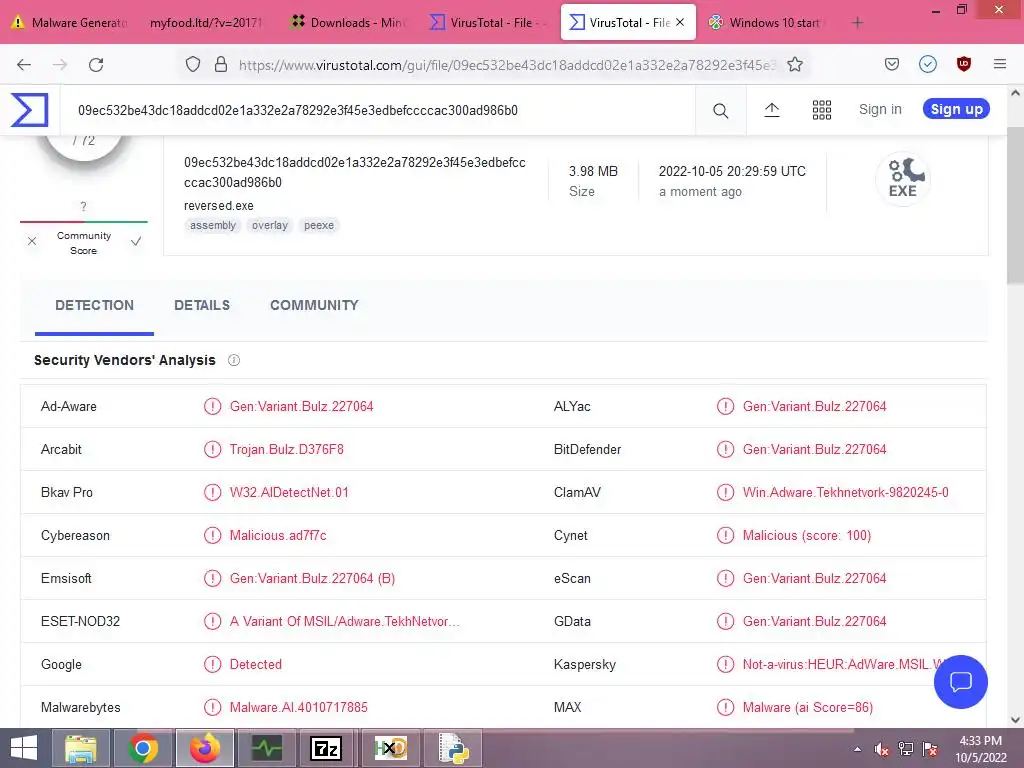Click the muted volume tray icon
This screenshot has width=1024, height=768.
882,749
